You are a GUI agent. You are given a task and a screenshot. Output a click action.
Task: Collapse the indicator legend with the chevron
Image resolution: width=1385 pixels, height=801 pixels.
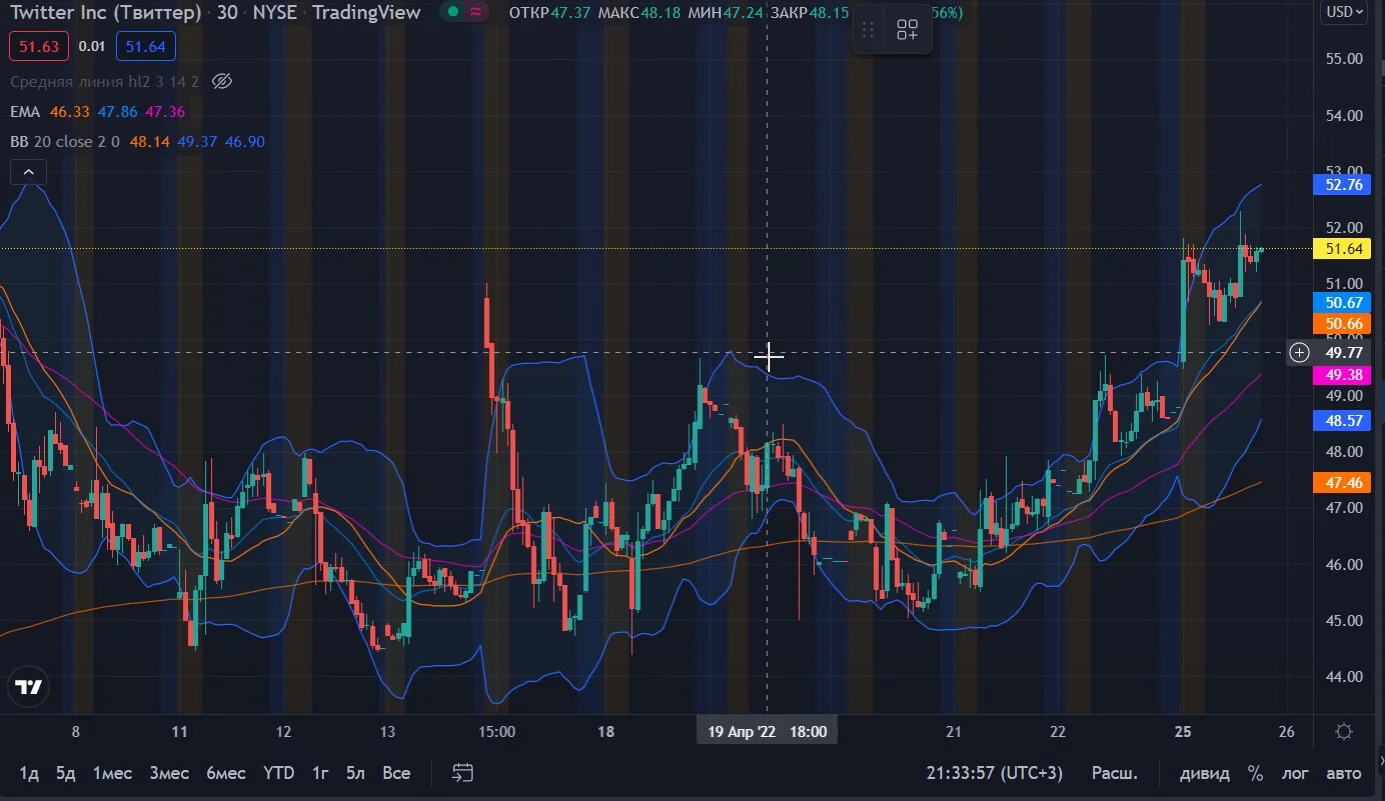[x=28, y=173]
